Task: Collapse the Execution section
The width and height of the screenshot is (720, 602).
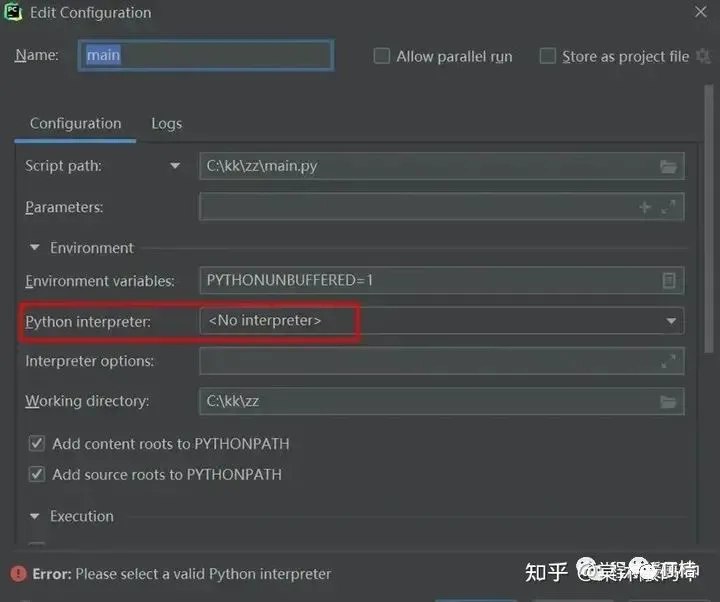Action: [x=35, y=517]
